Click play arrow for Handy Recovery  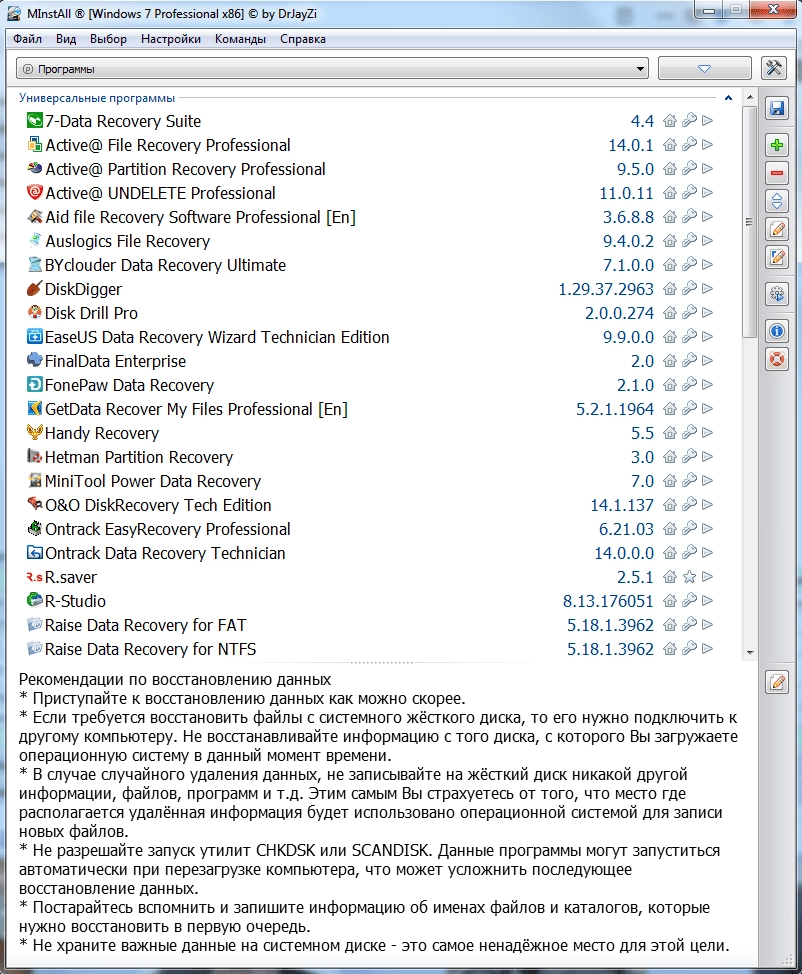point(707,433)
